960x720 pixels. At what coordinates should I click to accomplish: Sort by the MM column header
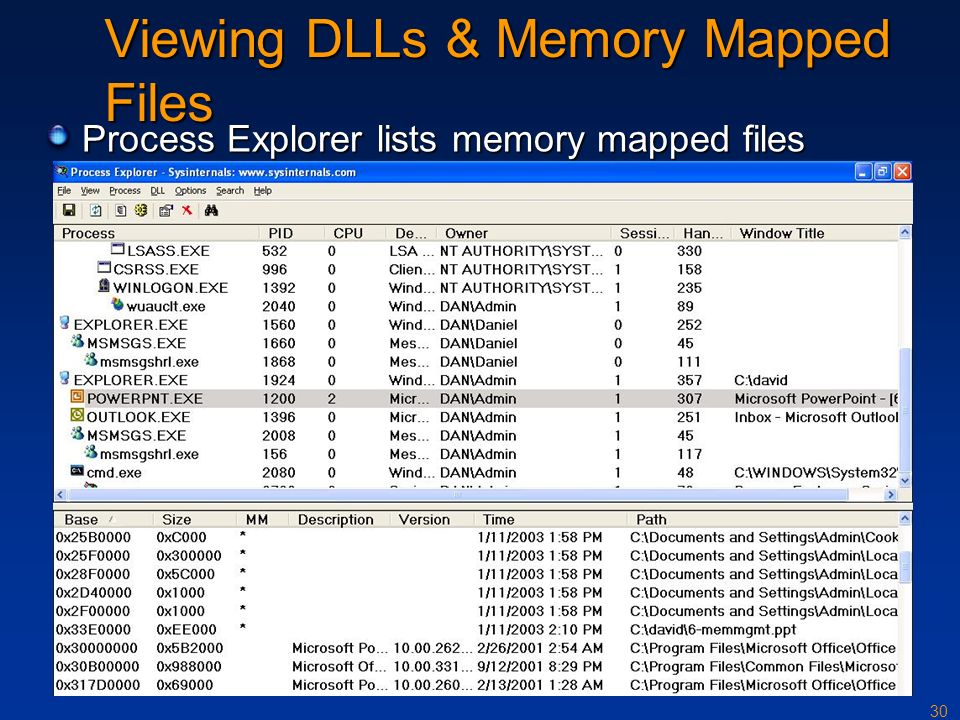pyautogui.click(x=263, y=520)
